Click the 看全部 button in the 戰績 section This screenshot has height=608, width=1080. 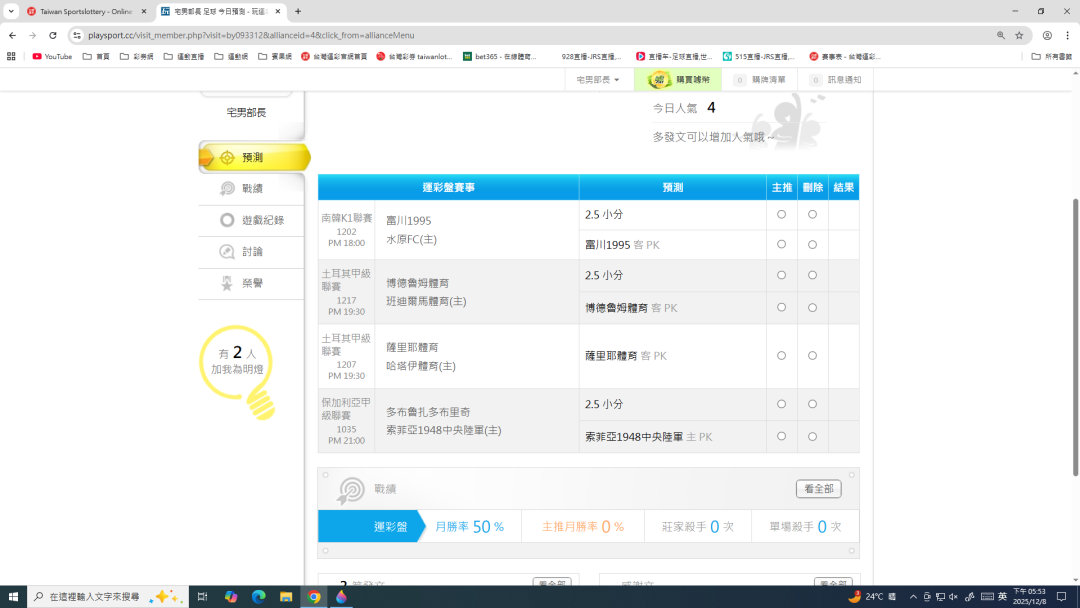(818, 489)
